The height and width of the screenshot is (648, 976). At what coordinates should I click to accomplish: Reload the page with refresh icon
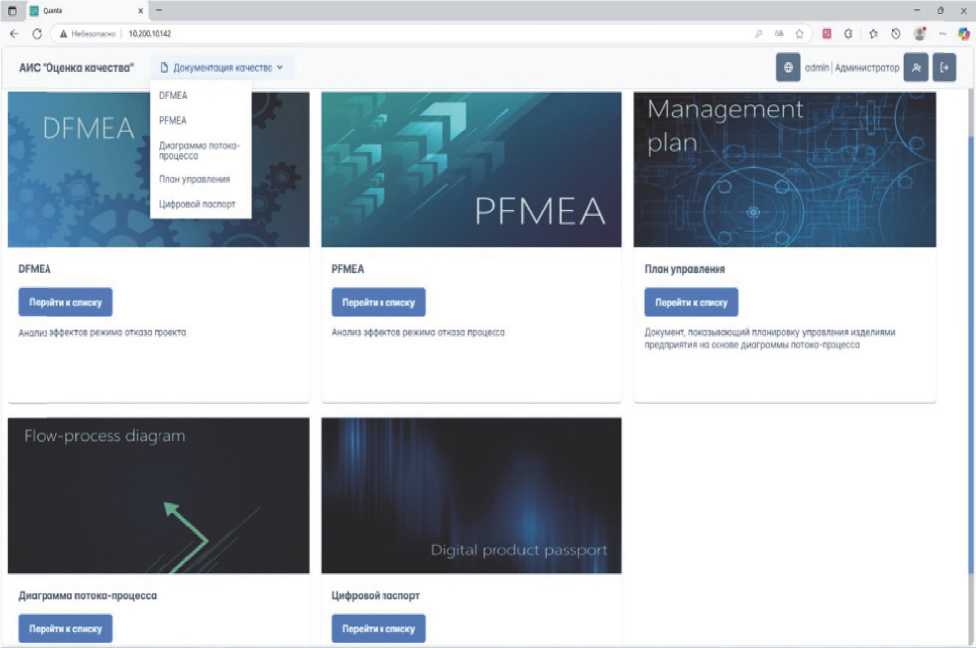(x=37, y=34)
